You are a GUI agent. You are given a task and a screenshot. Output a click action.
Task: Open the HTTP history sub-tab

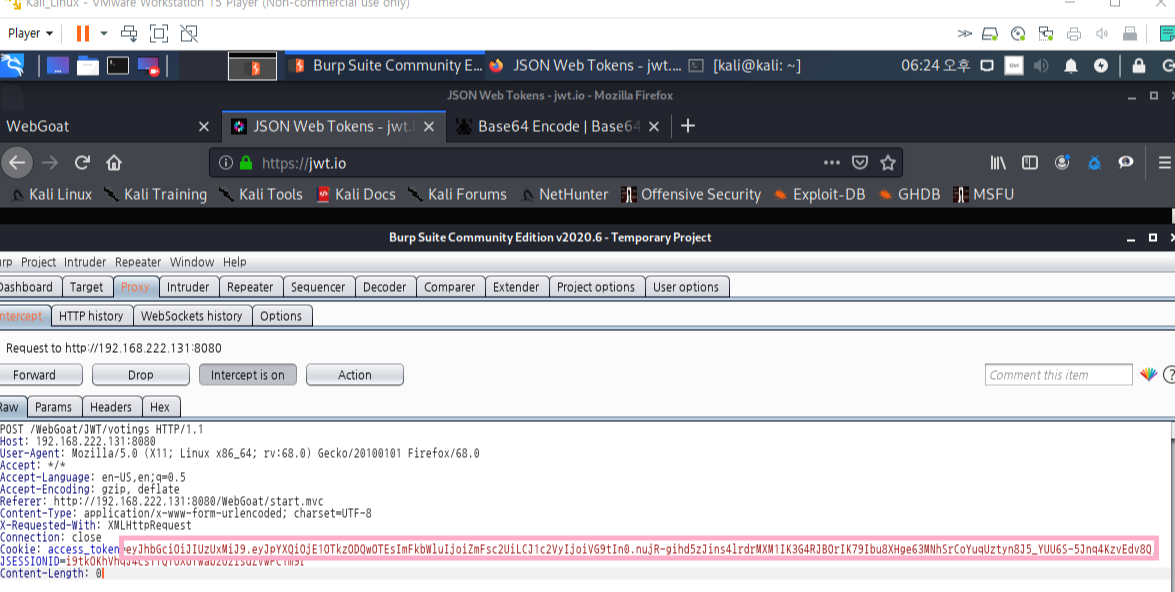pos(91,316)
